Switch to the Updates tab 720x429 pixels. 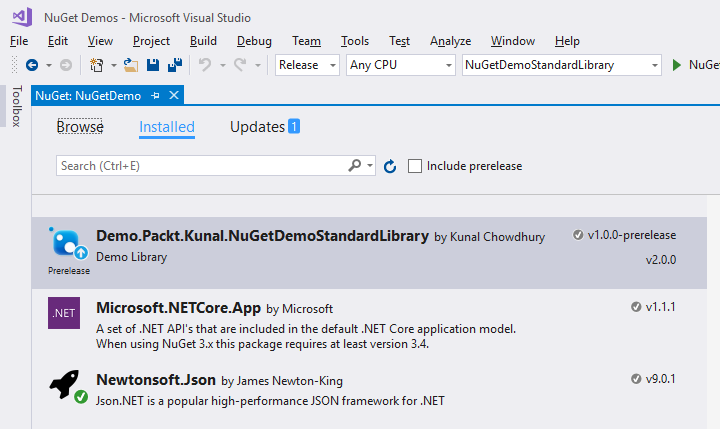[x=265, y=127]
